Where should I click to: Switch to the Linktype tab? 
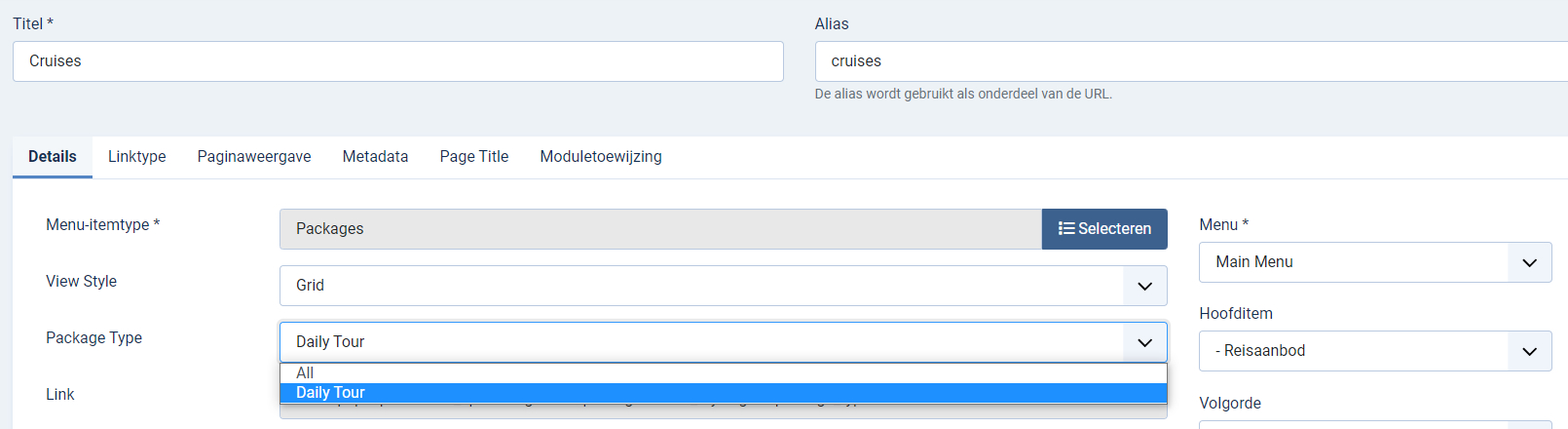click(137, 157)
